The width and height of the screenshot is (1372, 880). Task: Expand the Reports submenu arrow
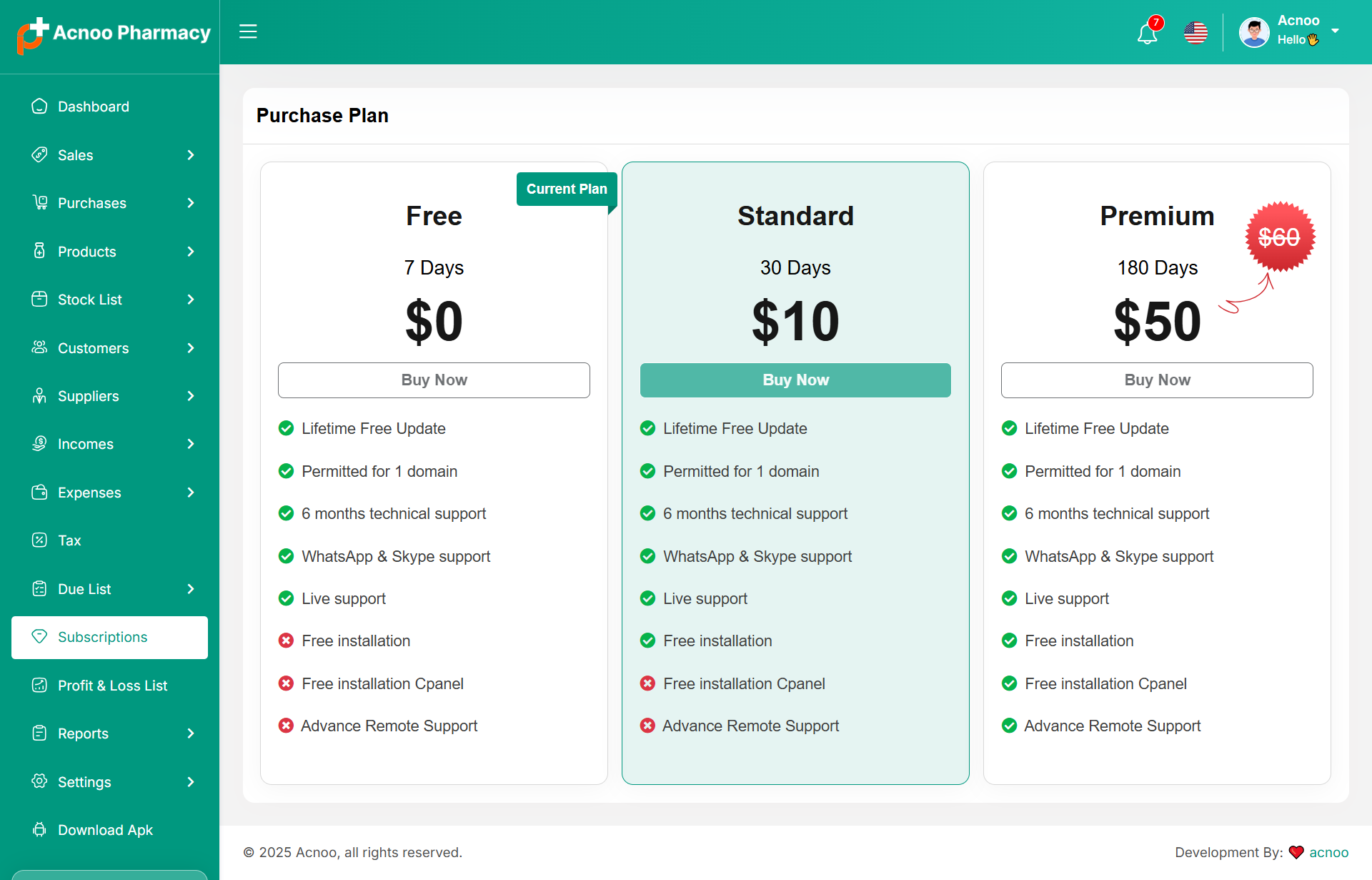[190, 733]
